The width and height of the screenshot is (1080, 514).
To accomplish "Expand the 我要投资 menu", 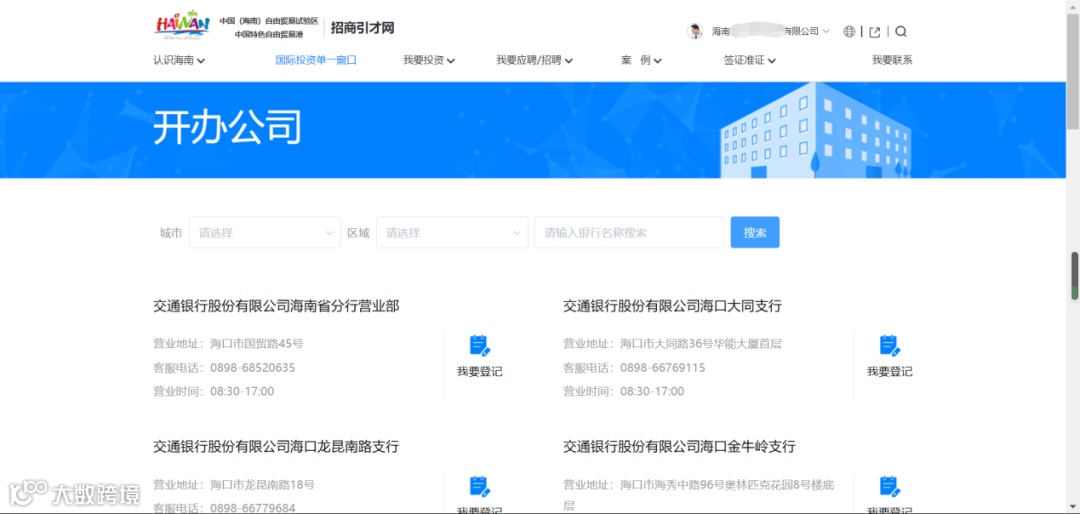I will pos(429,60).
